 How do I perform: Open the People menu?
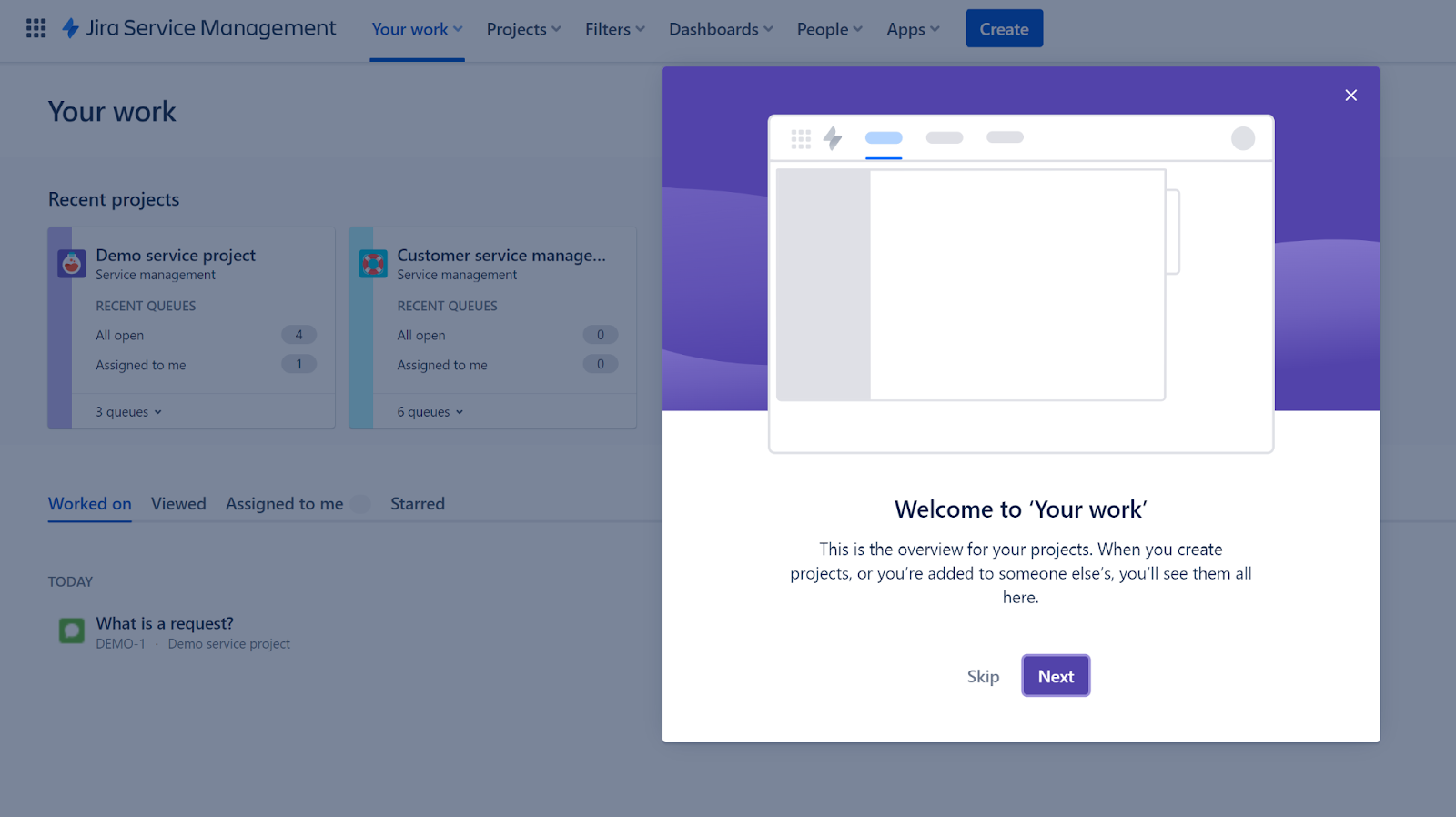pyautogui.click(x=829, y=29)
